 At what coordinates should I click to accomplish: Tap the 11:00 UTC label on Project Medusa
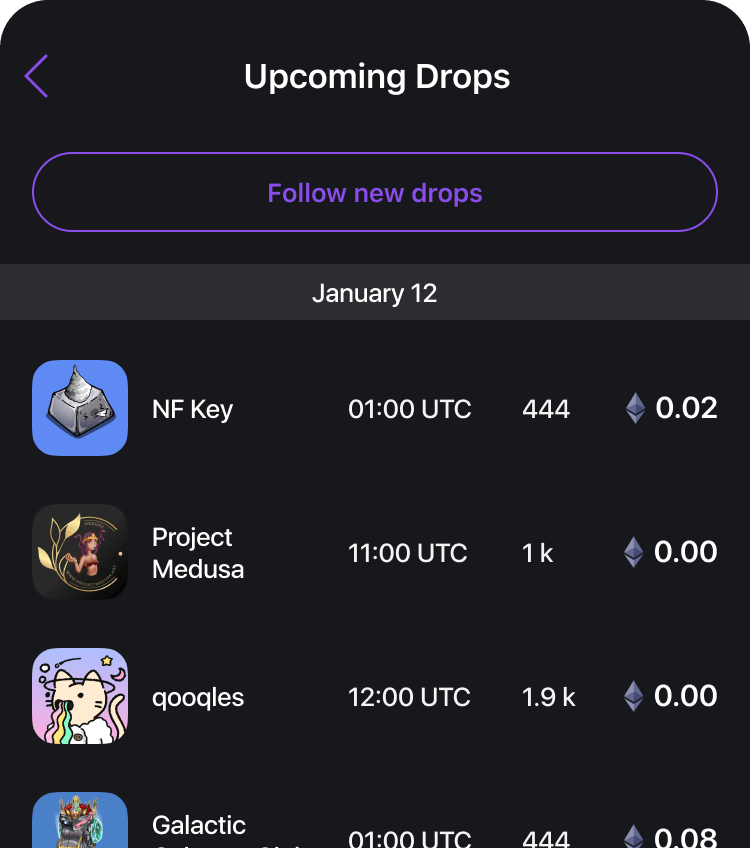(407, 552)
